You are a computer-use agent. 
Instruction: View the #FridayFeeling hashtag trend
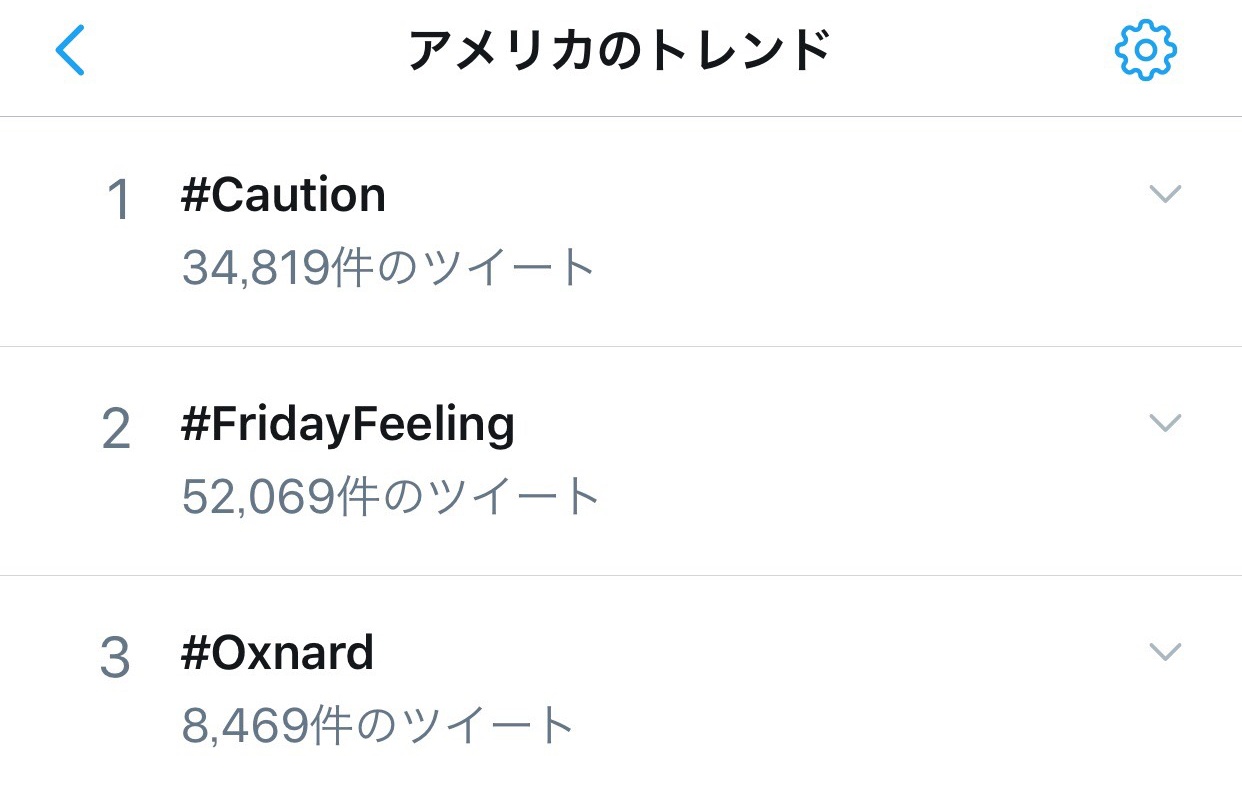348,425
